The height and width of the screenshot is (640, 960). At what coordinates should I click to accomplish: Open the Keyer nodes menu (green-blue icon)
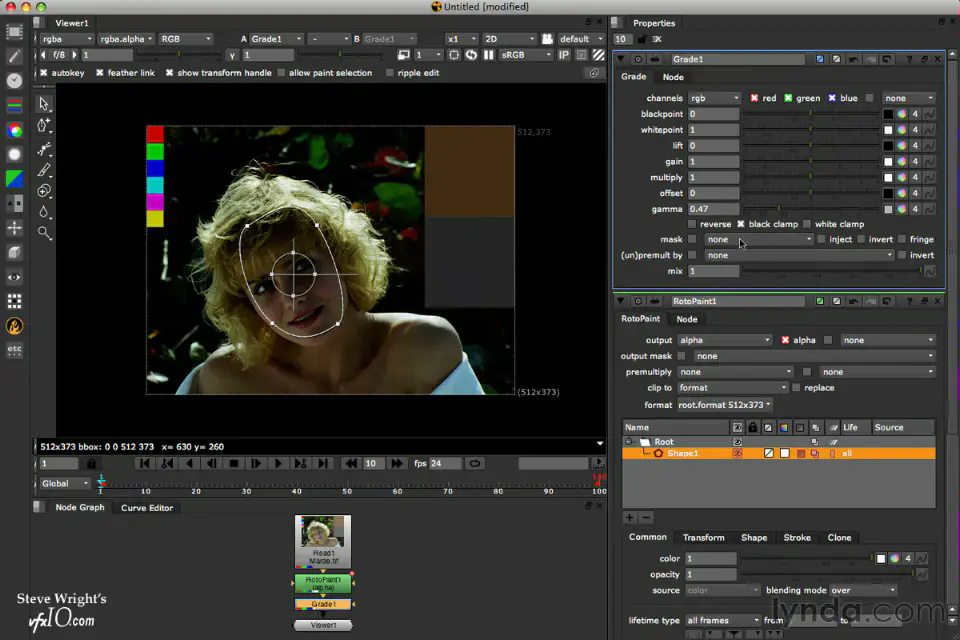[x=14, y=179]
